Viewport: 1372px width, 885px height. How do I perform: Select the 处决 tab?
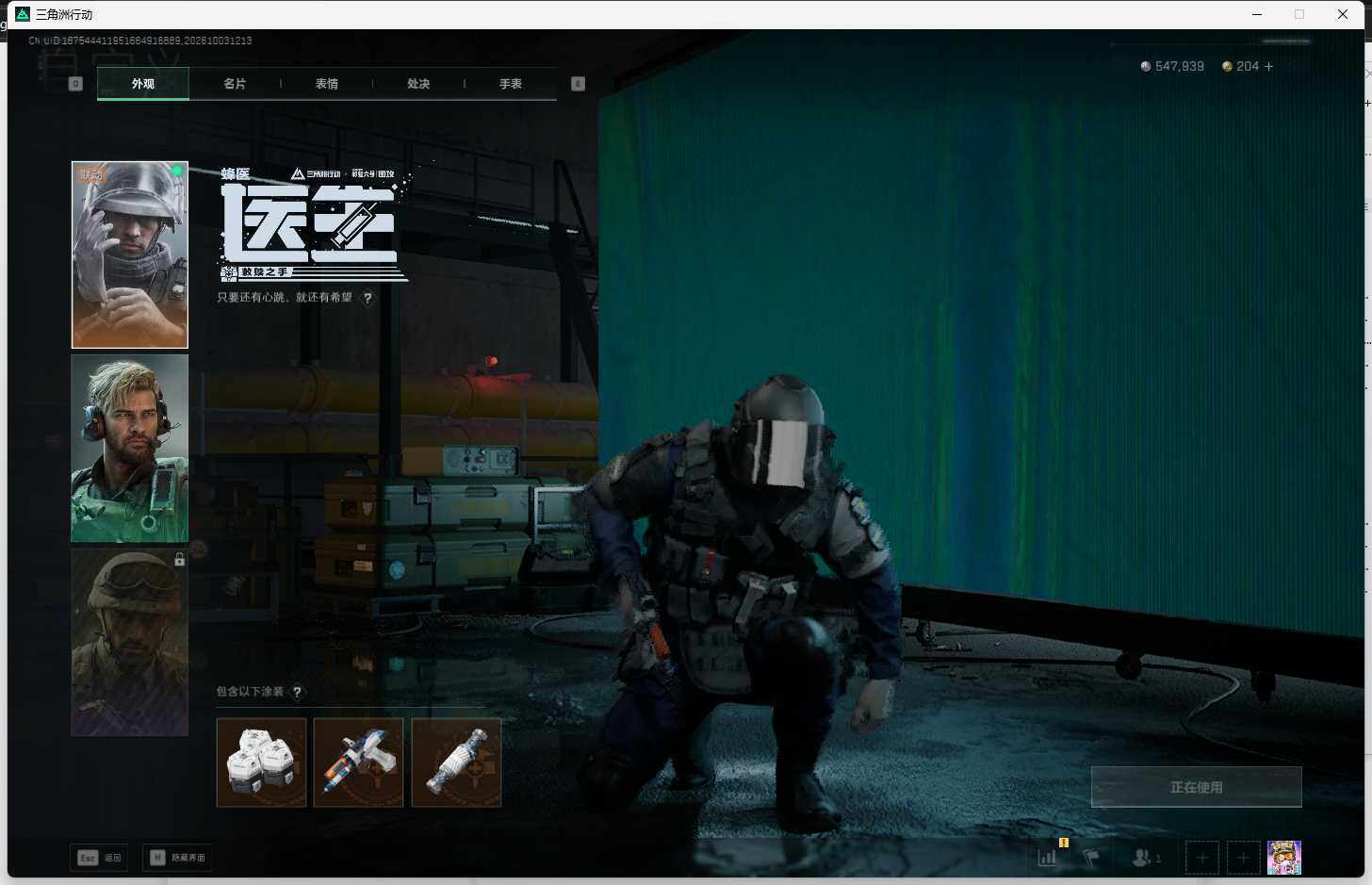418,84
